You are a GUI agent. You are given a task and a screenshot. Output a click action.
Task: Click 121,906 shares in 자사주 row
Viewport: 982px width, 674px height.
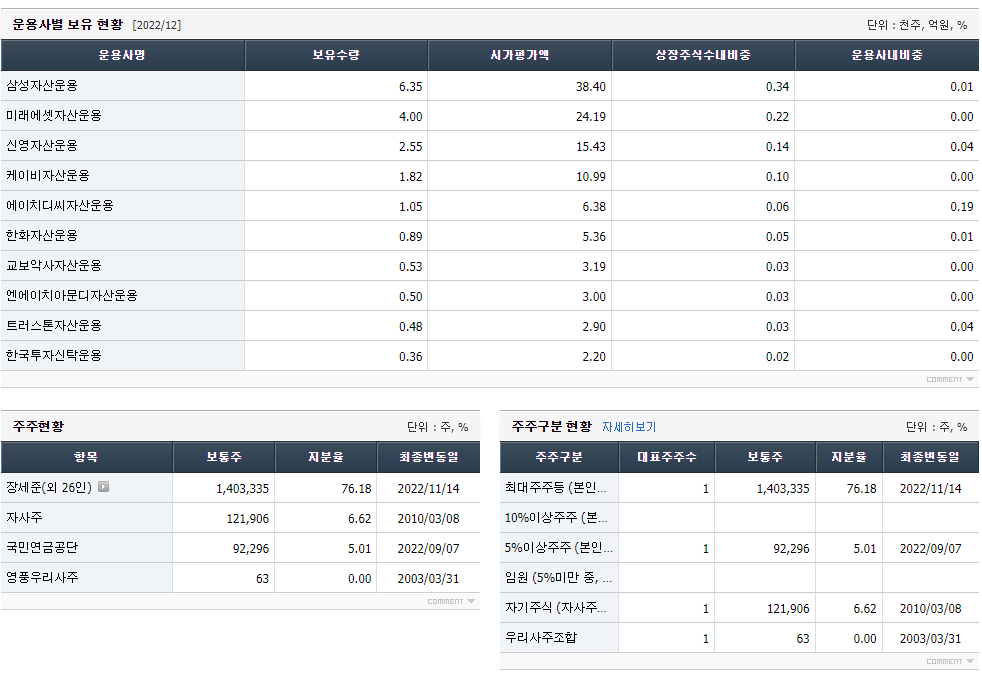[247, 519]
